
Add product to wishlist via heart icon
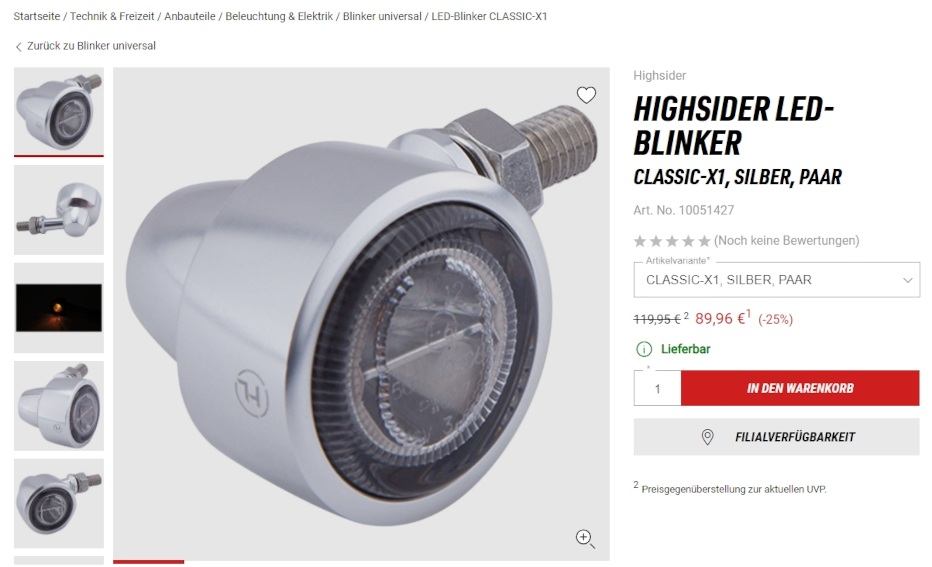pyautogui.click(x=586, y=95)
